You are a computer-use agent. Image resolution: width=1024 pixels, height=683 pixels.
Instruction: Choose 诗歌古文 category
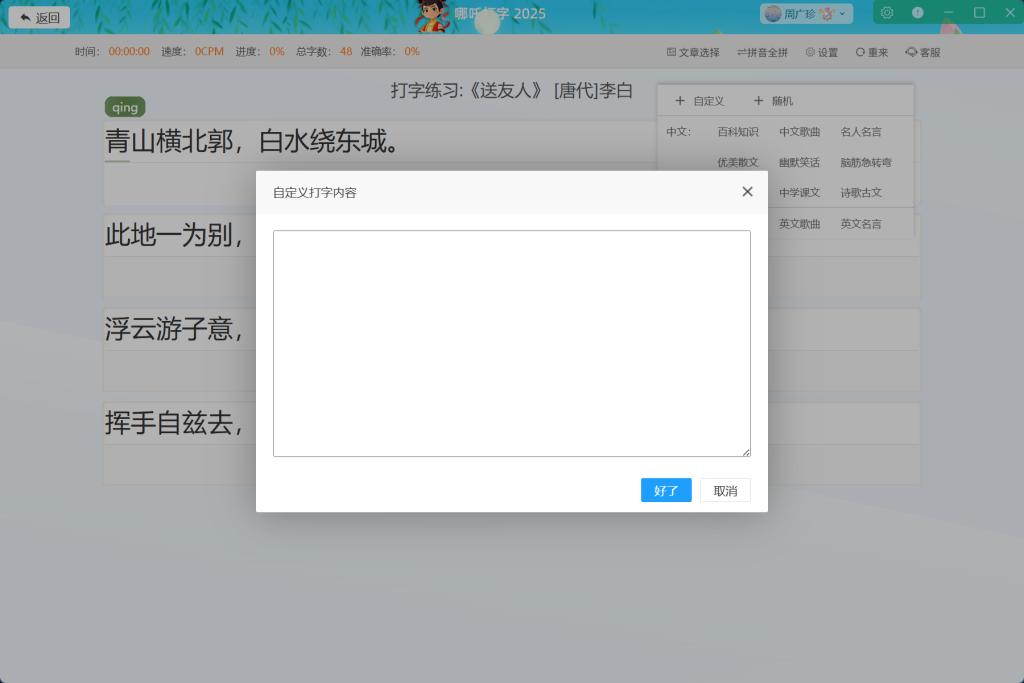860,193
